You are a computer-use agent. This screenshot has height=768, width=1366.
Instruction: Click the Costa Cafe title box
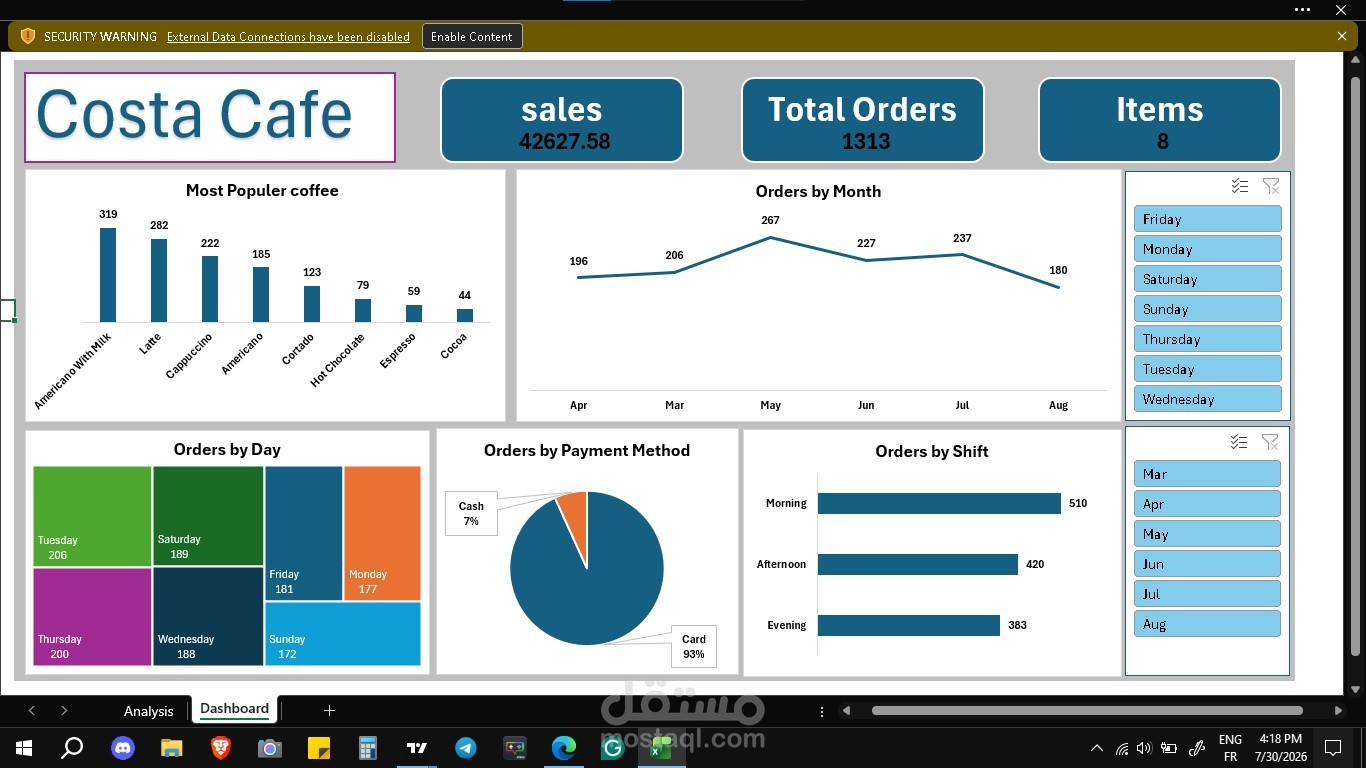210,117
